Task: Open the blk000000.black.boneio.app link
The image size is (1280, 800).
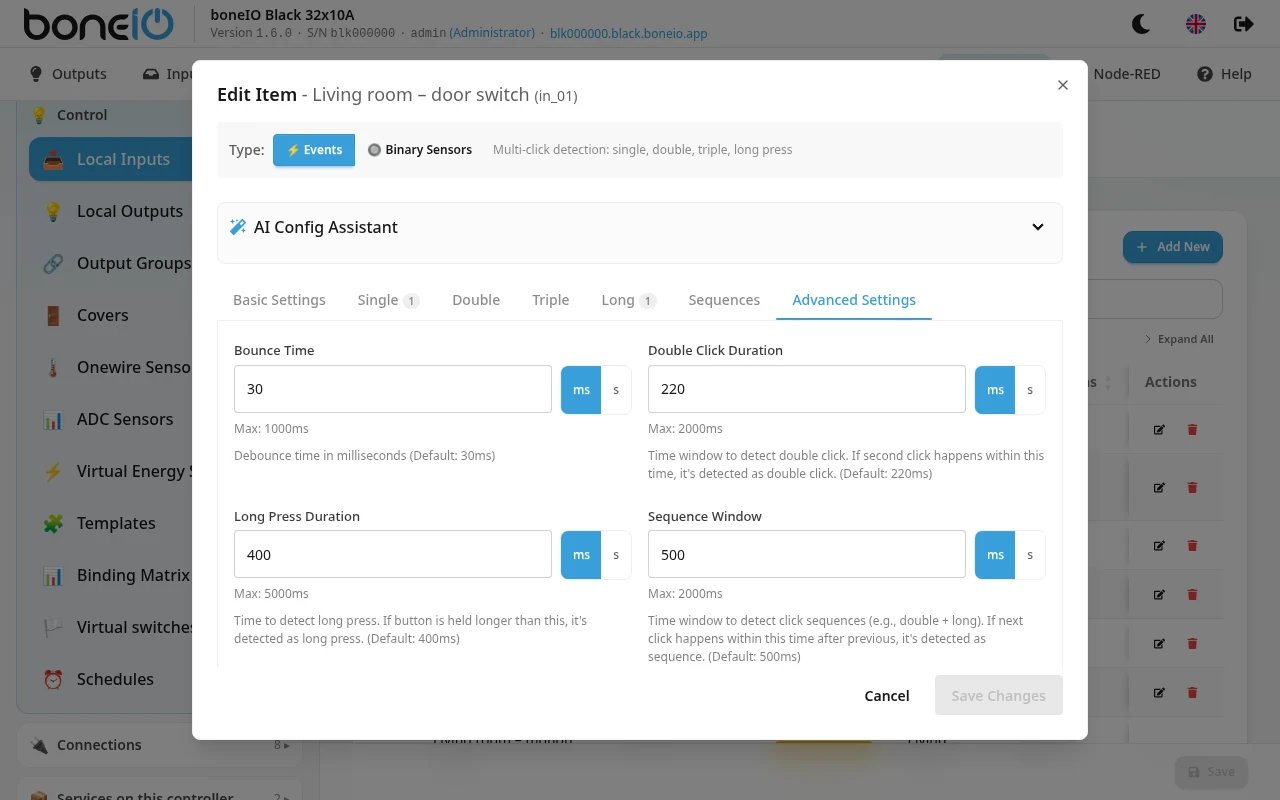Action: coord(629,33)
